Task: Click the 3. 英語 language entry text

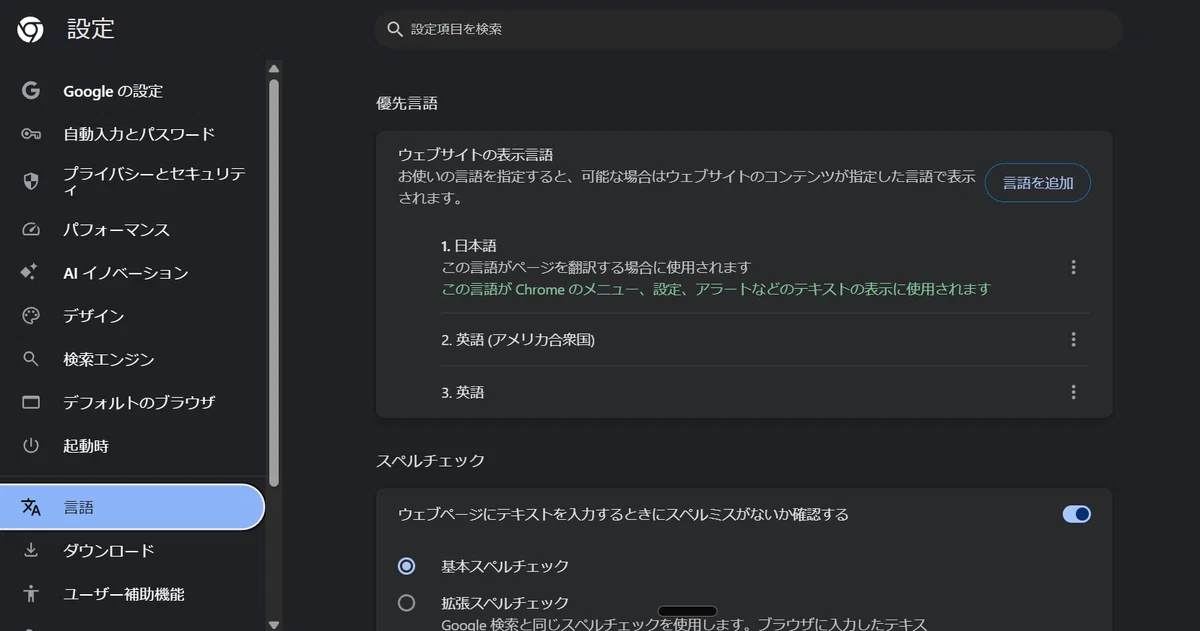Action: tap(462, 393)
